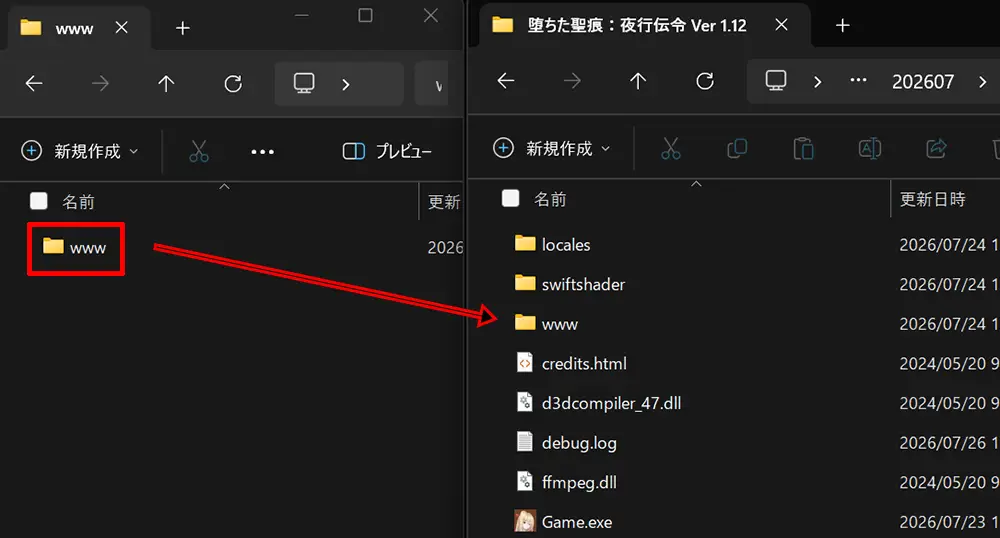Image resolution: width=1000 pixels, height=538 pixels.
Task: Refresh the right window folder view
Action: [x=705, y=81]
